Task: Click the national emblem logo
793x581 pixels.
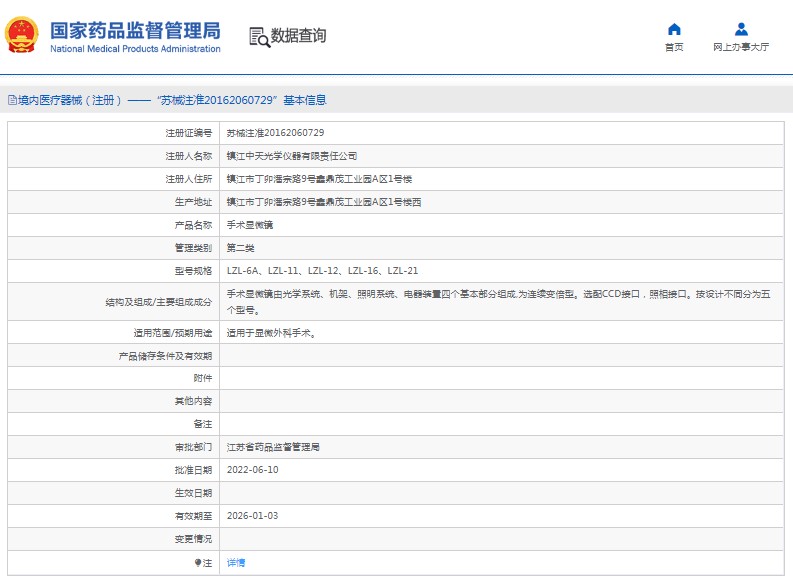Action: coord(21,36)
